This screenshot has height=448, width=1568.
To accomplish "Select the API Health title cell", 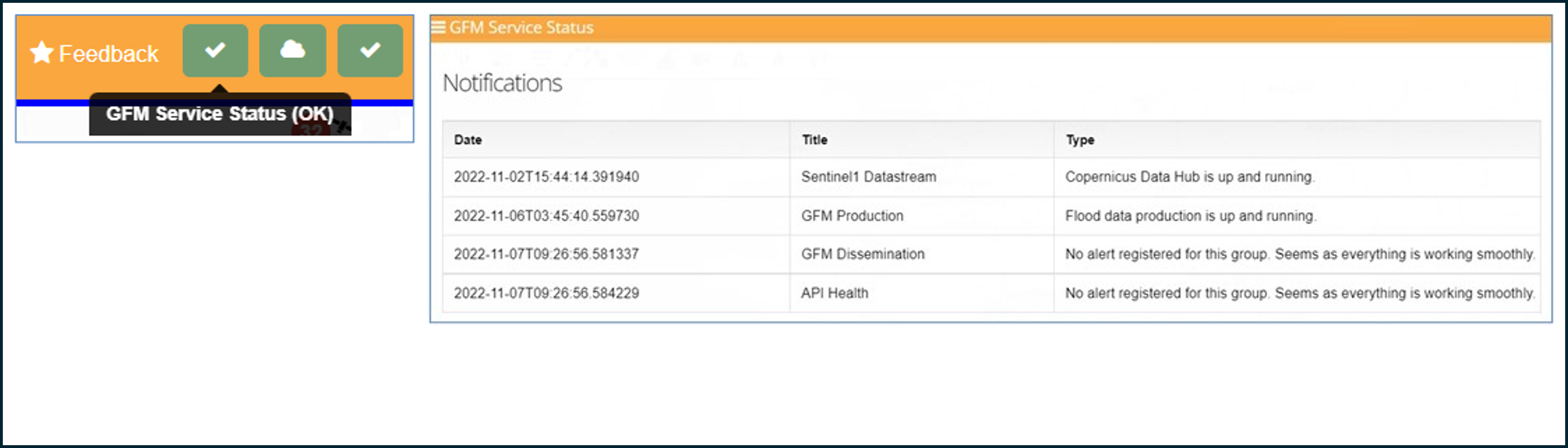I will point(835,293).
